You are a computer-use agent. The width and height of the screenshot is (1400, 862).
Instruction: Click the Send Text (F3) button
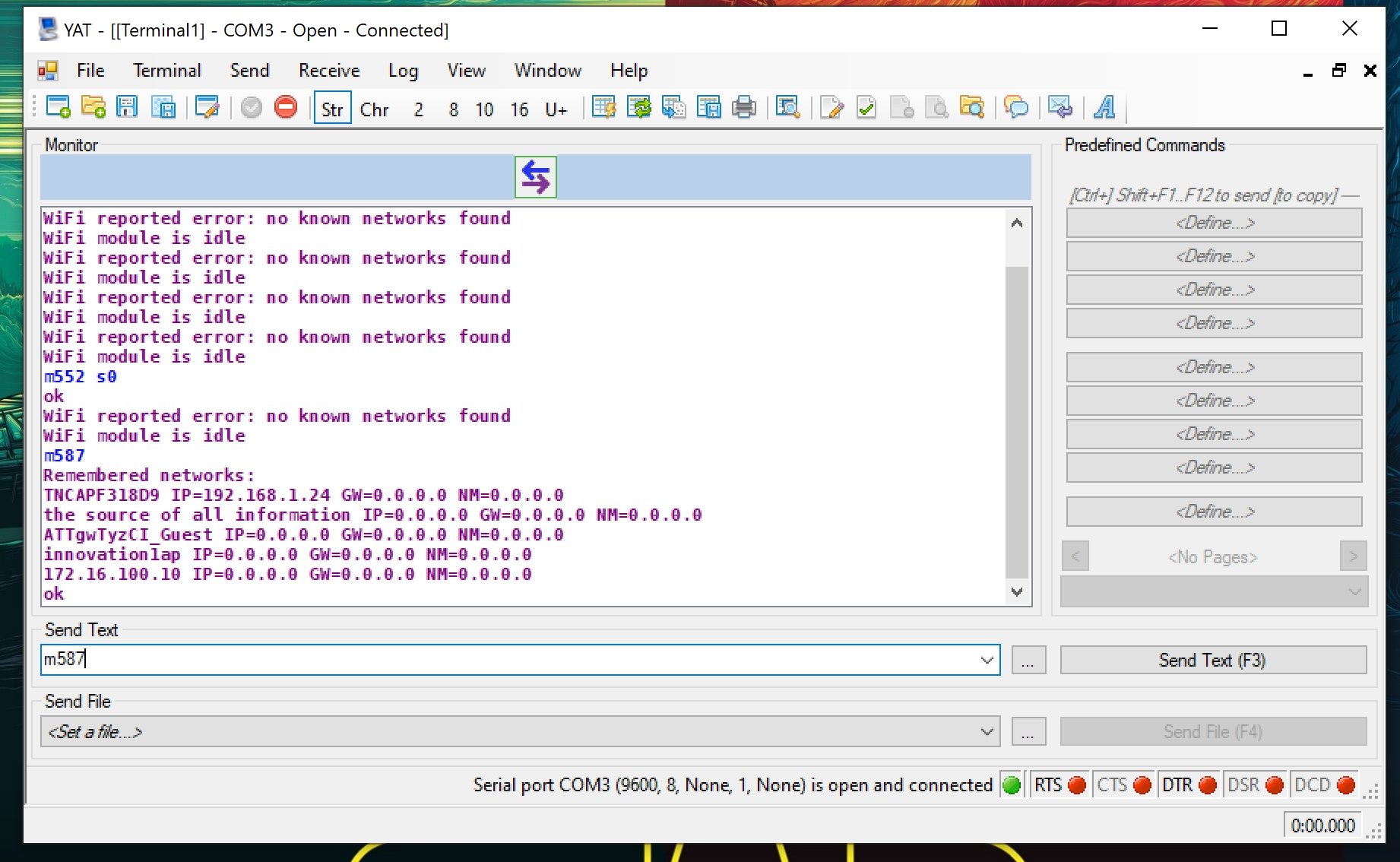pos(1213,660)
